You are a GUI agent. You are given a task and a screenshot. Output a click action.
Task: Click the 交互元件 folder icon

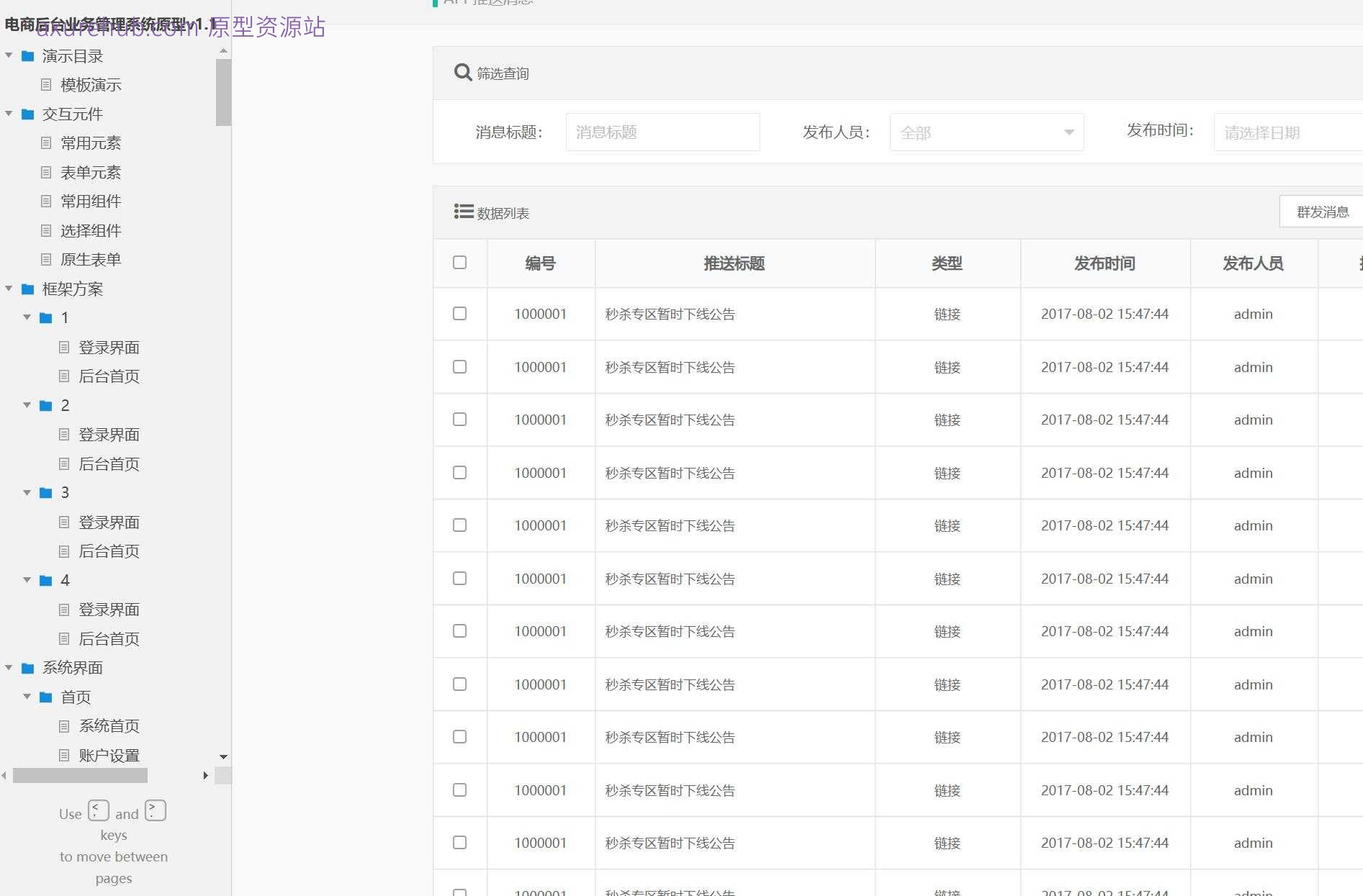point(28,114)
